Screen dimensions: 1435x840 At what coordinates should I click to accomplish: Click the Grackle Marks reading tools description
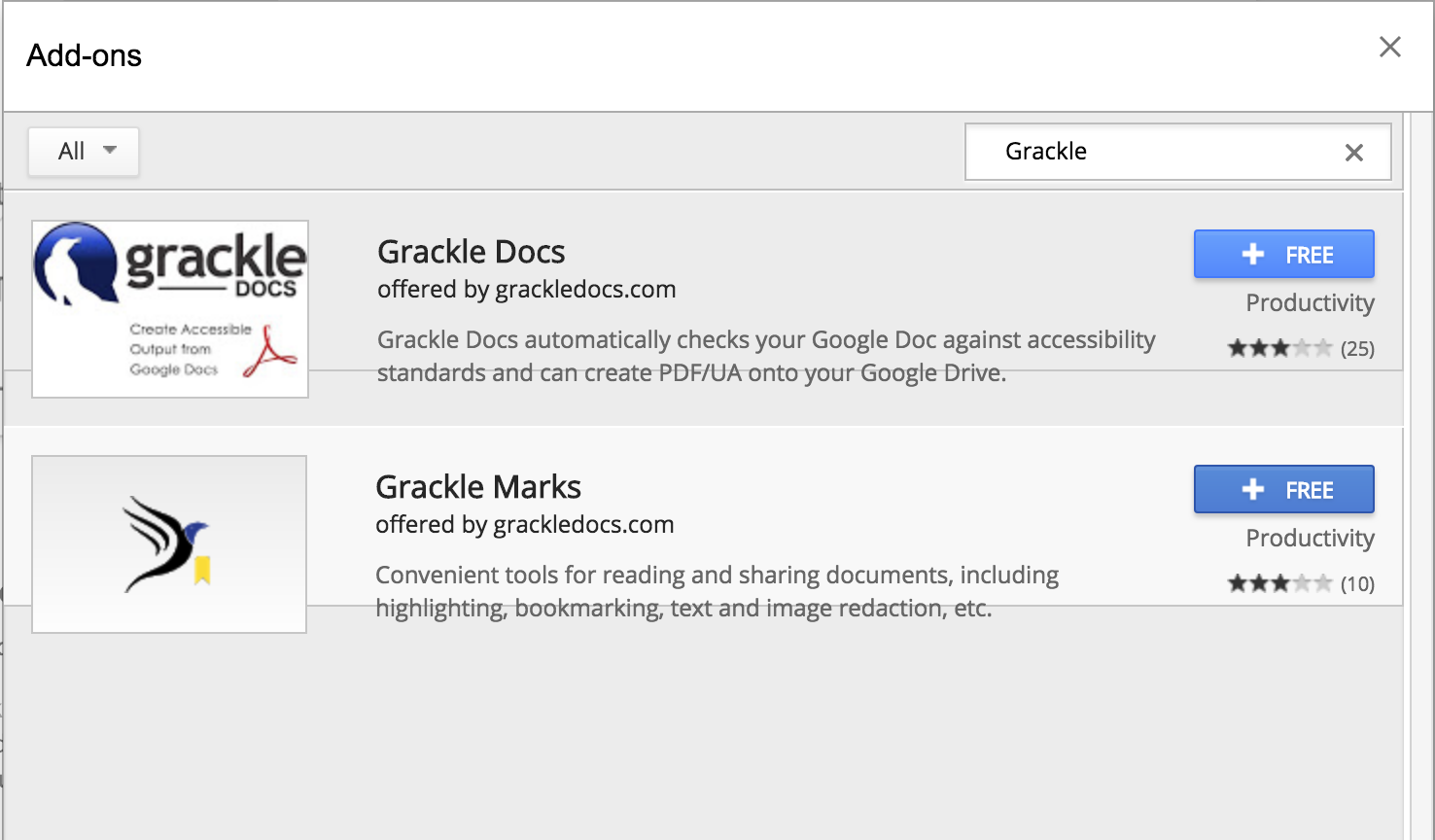(717, 591)
